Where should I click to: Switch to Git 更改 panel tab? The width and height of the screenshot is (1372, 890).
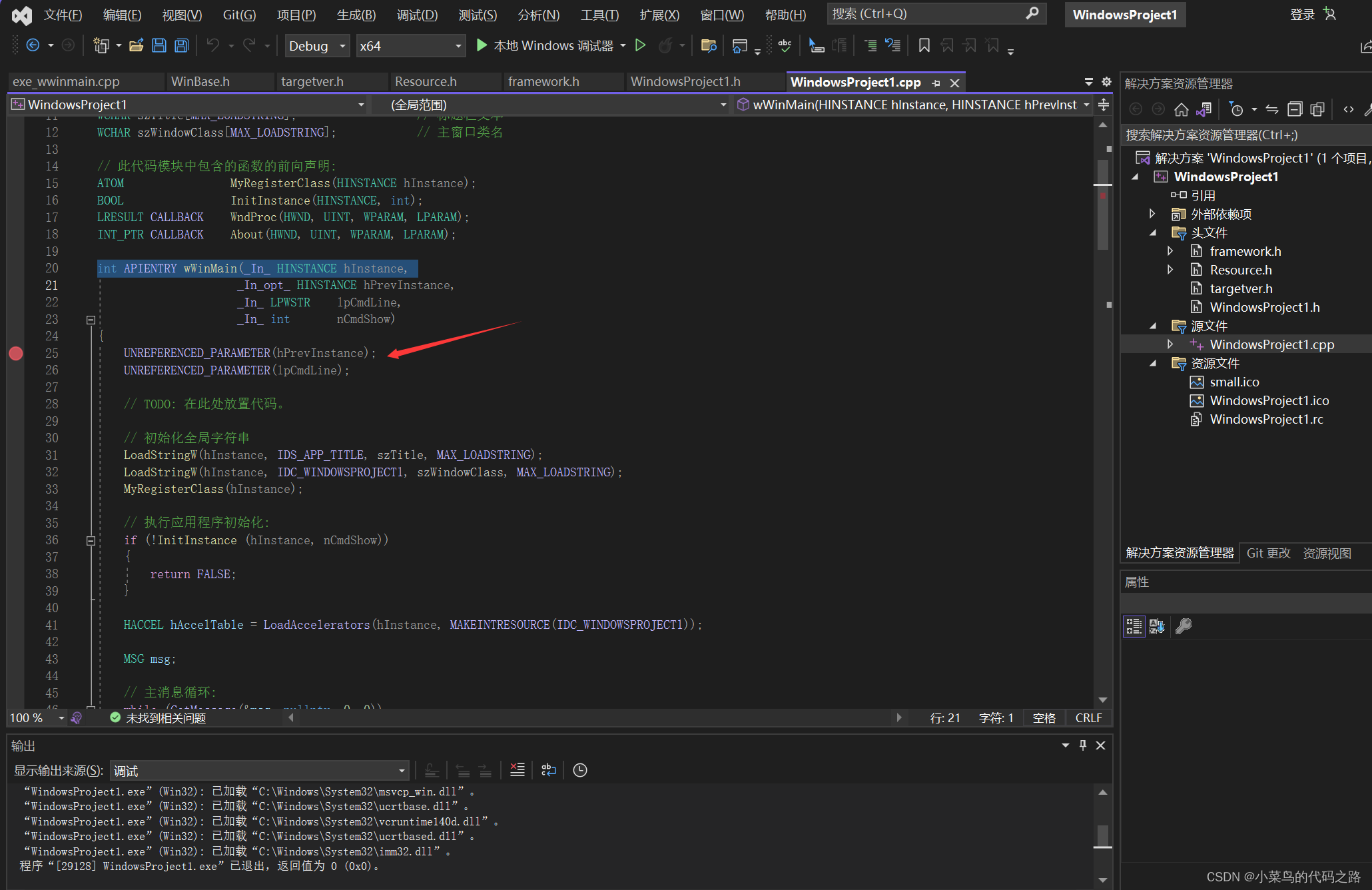pyautogui.click(x=1268, y=553)
